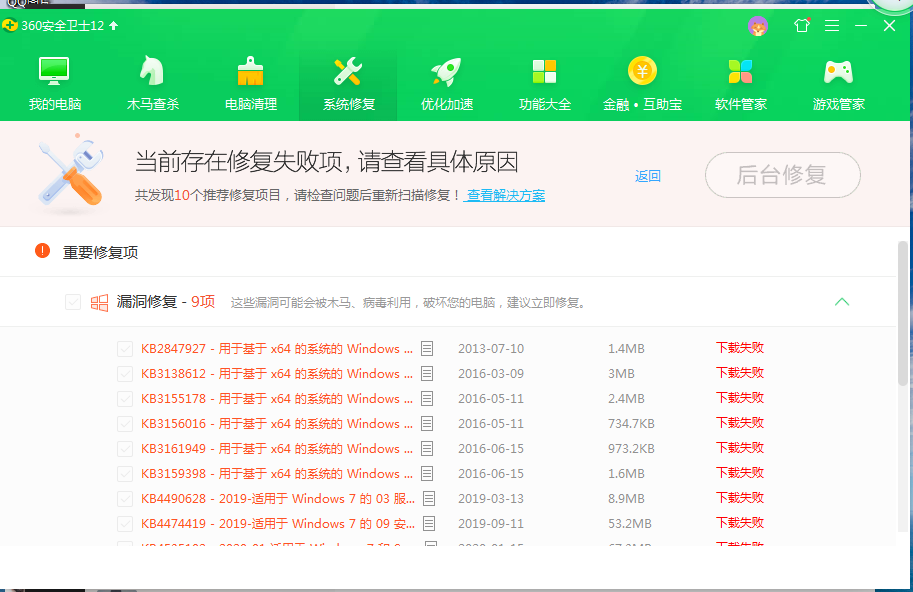The height and width of the screenshot is (592, 913).
Task: Collapse the 漏洞修复 section chevron
Action: 842,302
